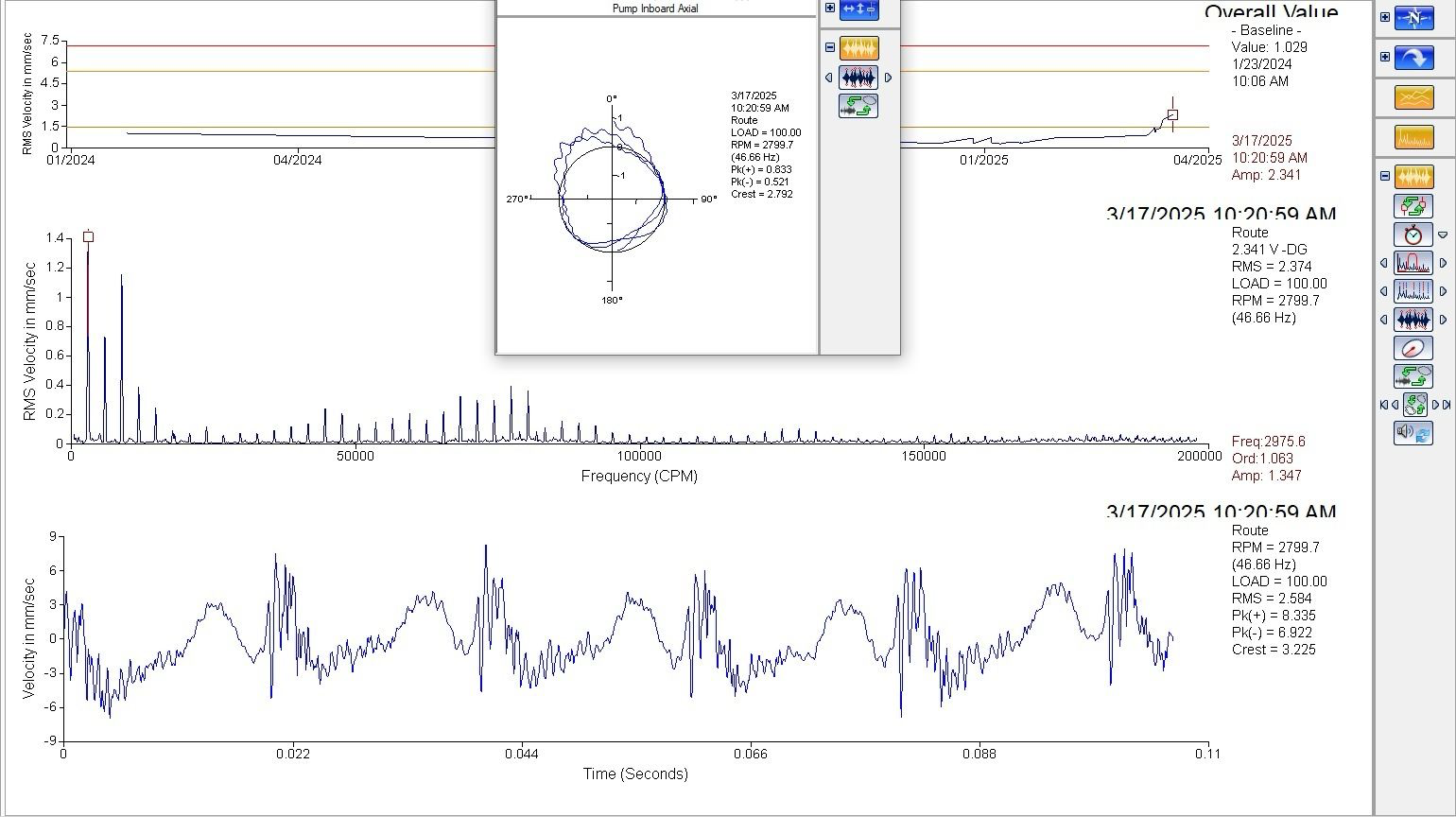This screenshot has width=1456, height=817.
Task: Click the 'Amp: 1.347' spectrum cursor readout
Action: click(x=1267, y=476)
